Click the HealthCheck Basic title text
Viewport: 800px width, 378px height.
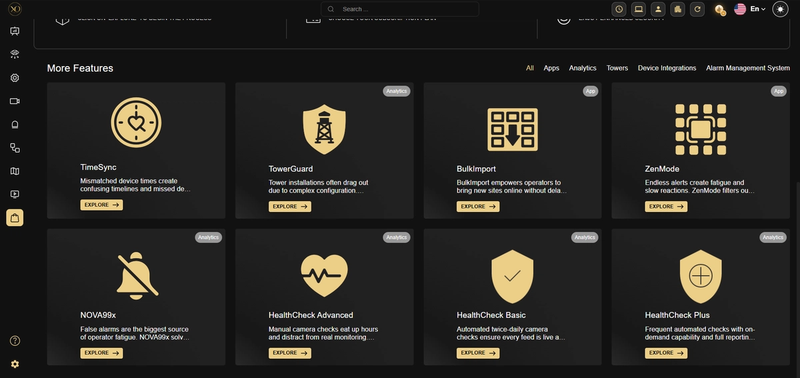[x=491, y=315]
